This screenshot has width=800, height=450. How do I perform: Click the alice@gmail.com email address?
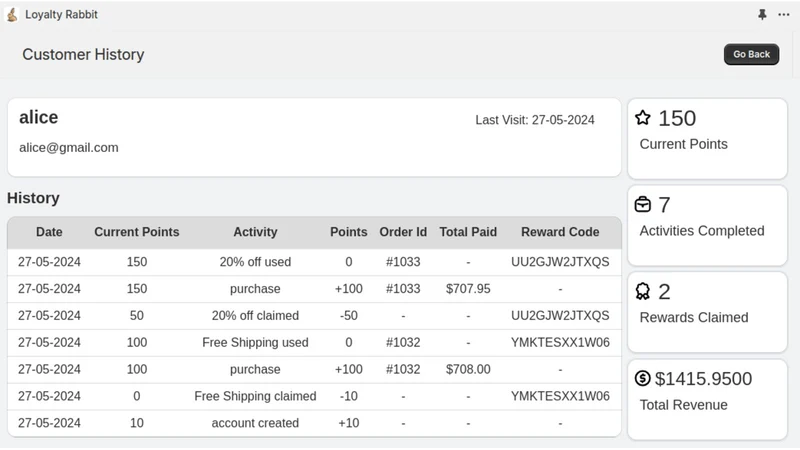pos(69,147)
